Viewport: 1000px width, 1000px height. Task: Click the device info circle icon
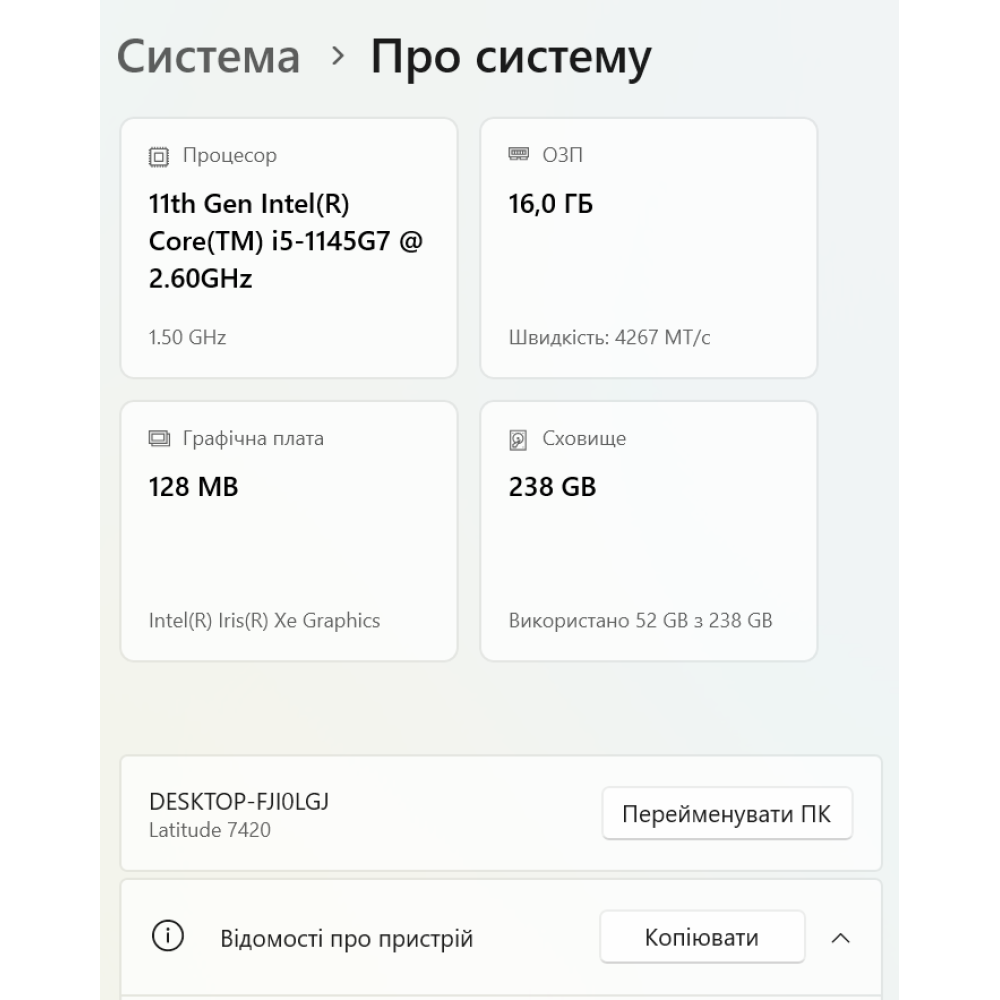167,937
